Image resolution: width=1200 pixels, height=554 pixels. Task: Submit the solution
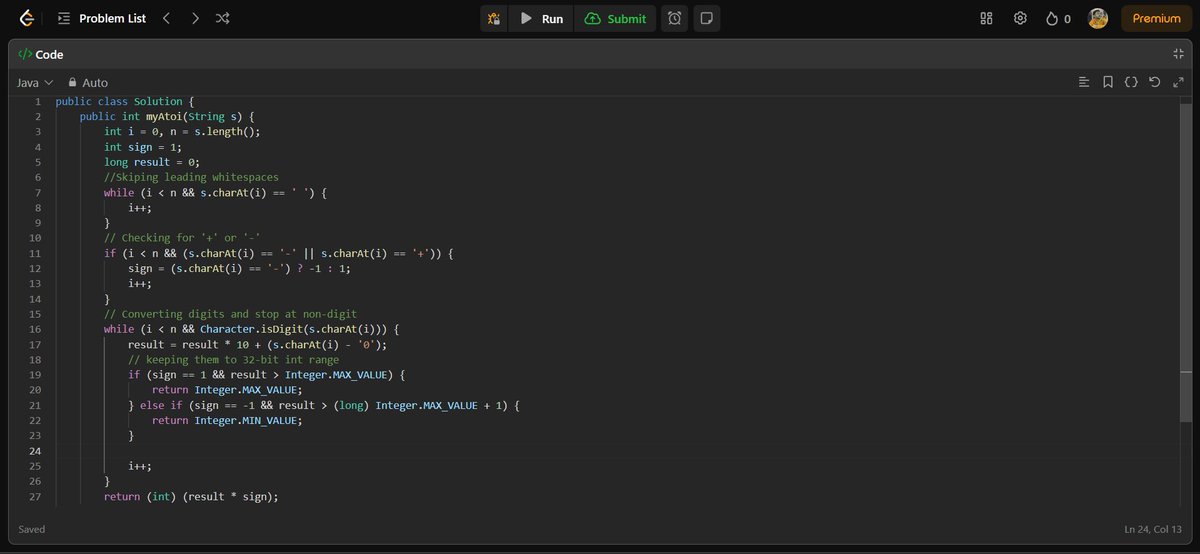pyautogui.click(x=615, y=18)
